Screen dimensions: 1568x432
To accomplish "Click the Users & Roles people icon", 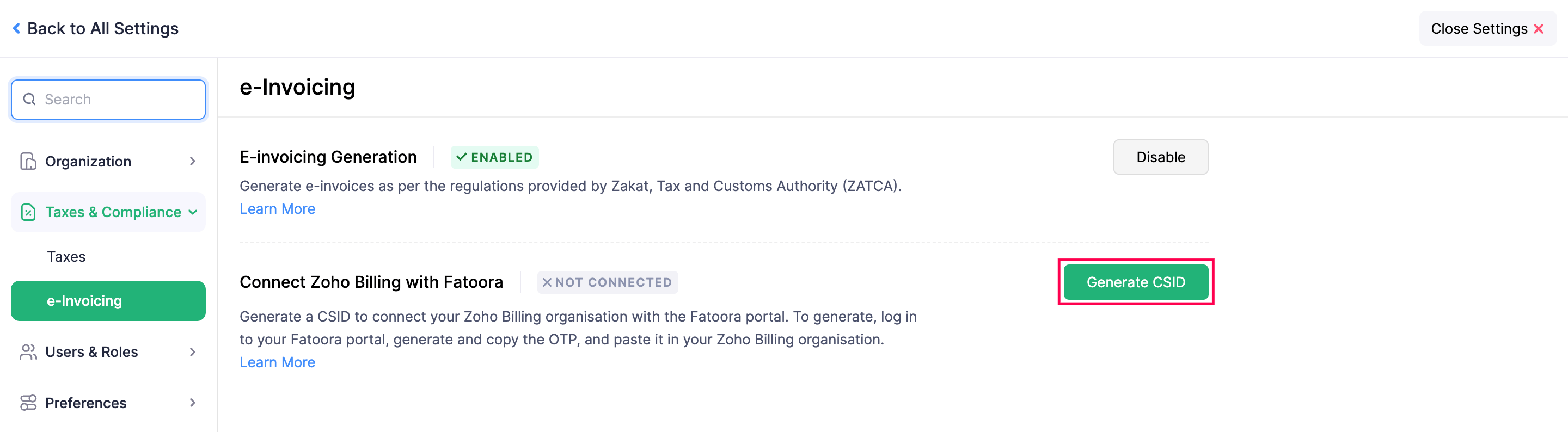I will coord(28,351).
